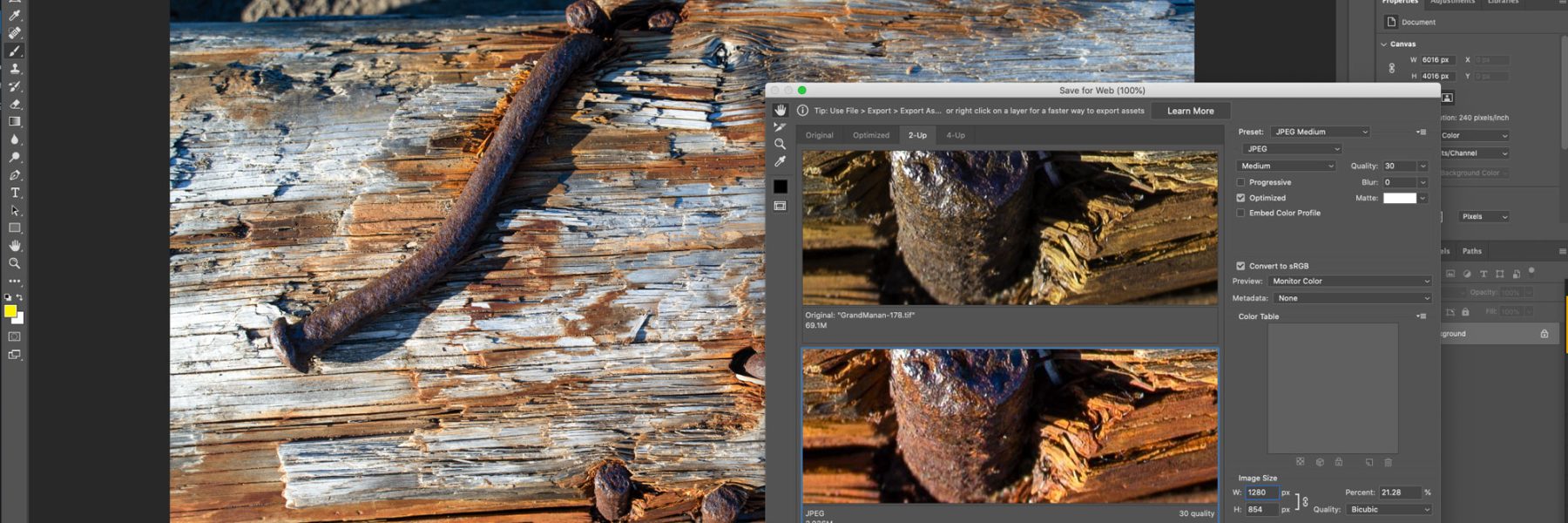Select Slice Select tool in Save for Web
The height and width of the screenshot is (523, 1568).
click(780, 127)
